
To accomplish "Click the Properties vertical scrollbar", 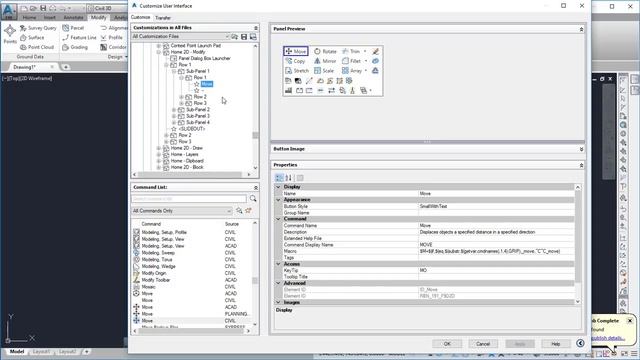I will click(x=578, y=244).
